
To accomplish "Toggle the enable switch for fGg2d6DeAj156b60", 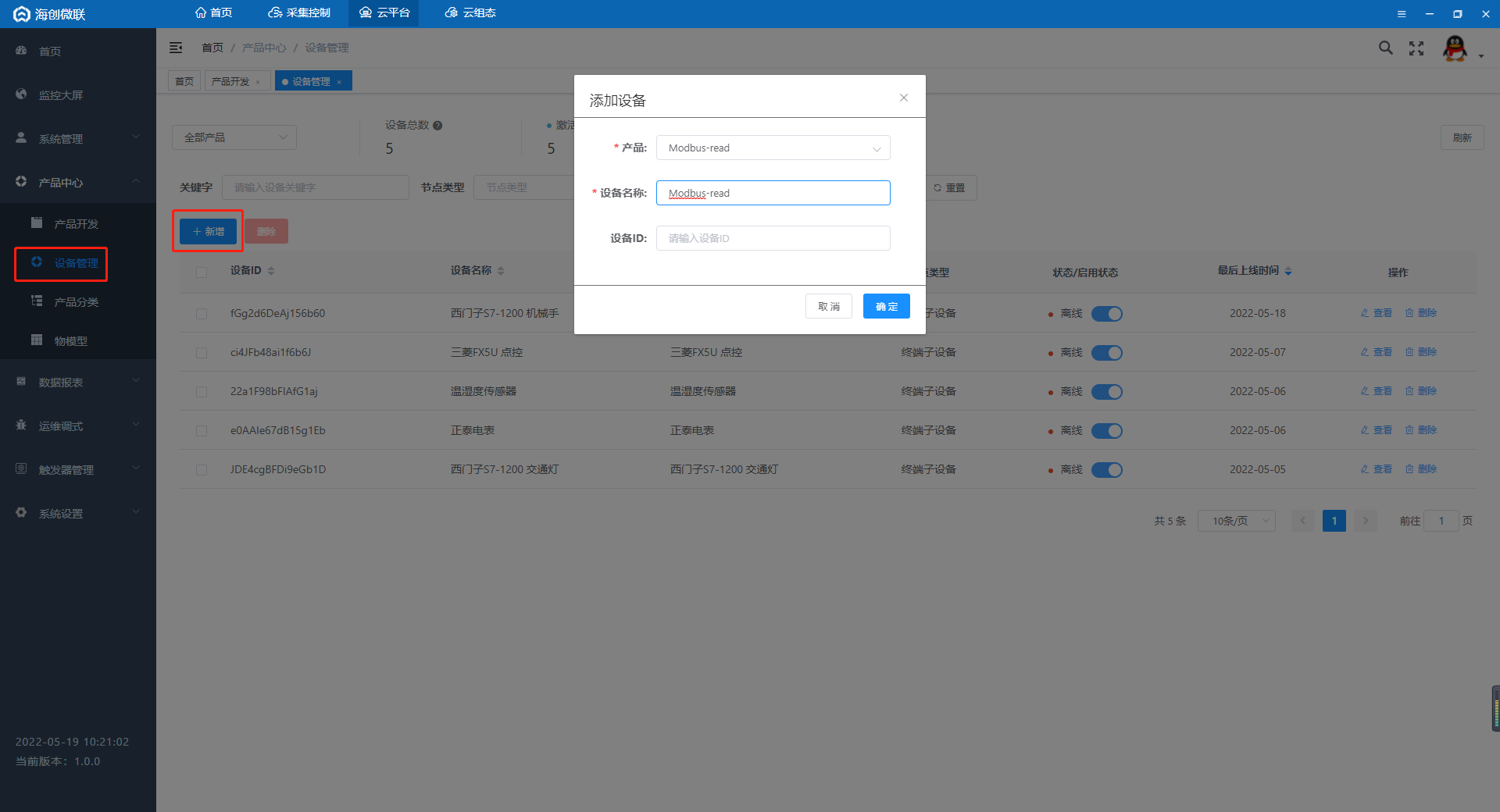I will pos(1106,314).
